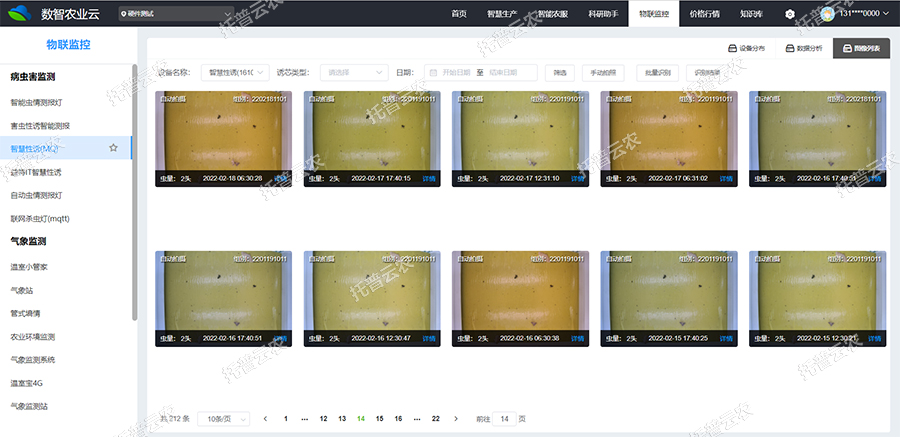
Task: Click the 前往 page number input field
Action: pos(505,419)
